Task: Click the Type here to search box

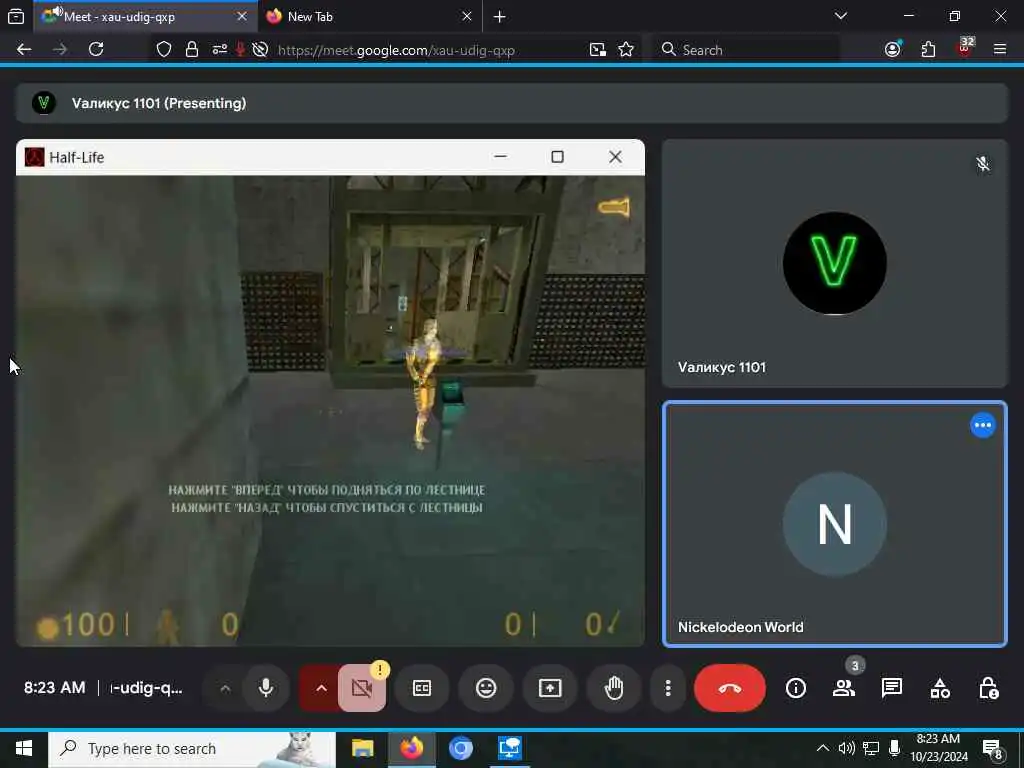Action: (x=192, y=748)
